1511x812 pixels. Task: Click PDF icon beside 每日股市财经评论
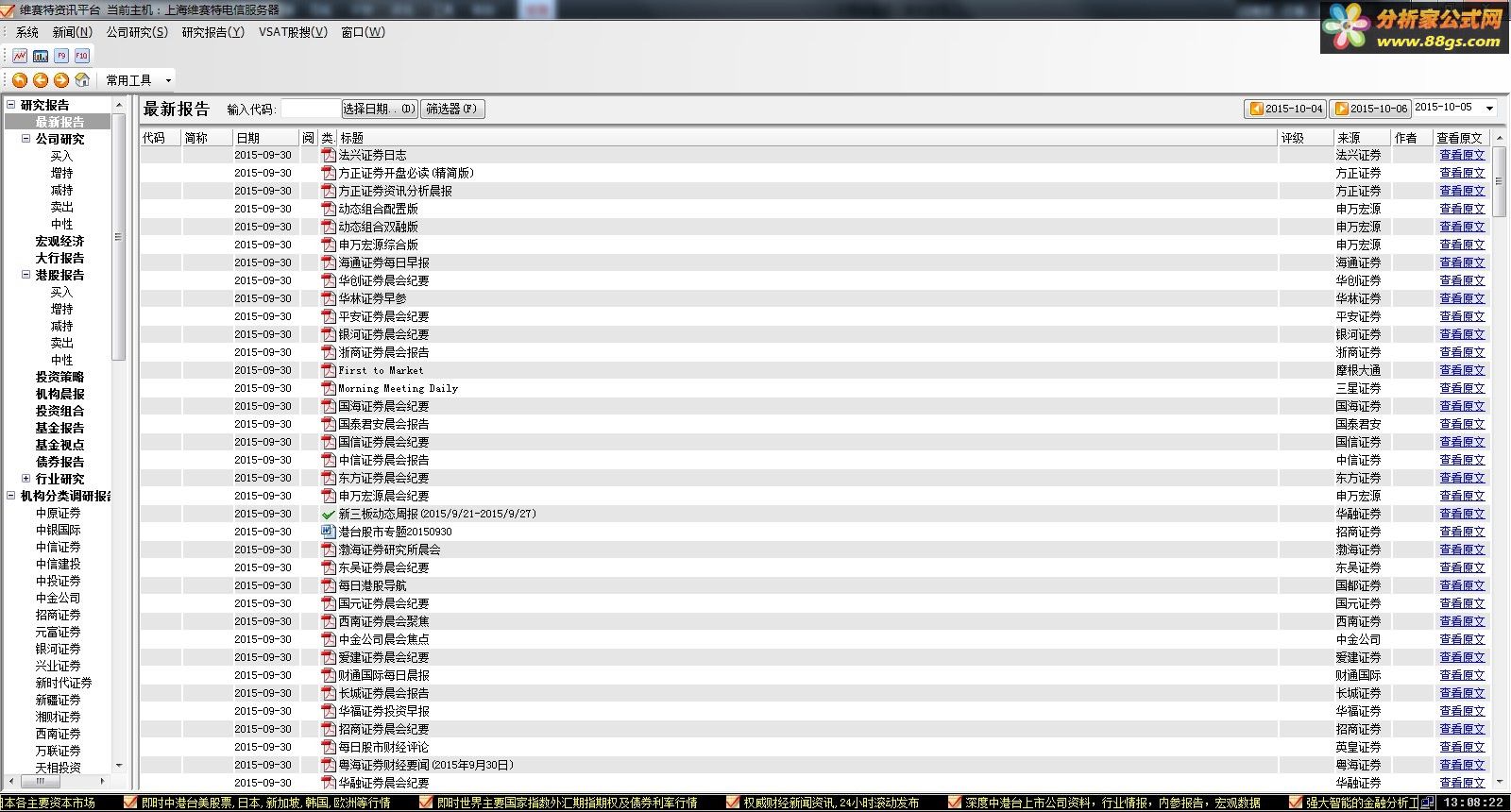pos(329,747)
